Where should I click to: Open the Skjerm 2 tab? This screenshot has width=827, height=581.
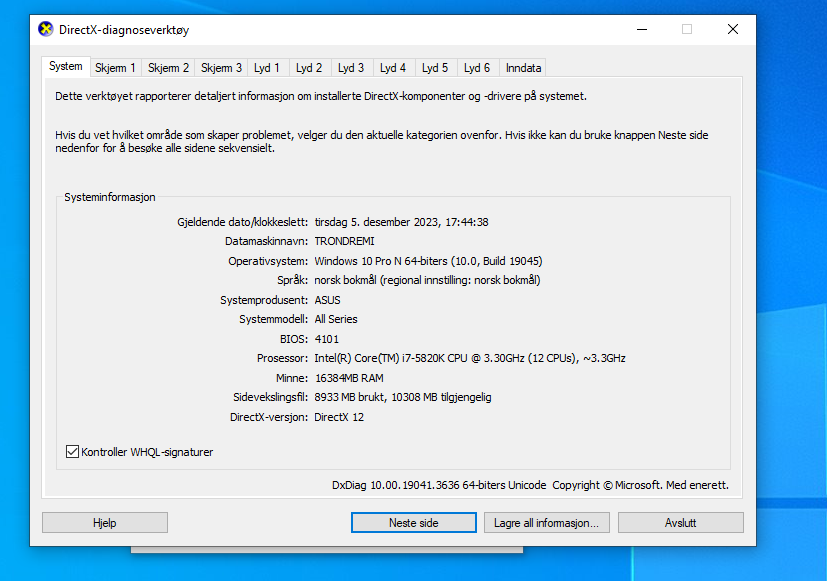click(168, 68)
